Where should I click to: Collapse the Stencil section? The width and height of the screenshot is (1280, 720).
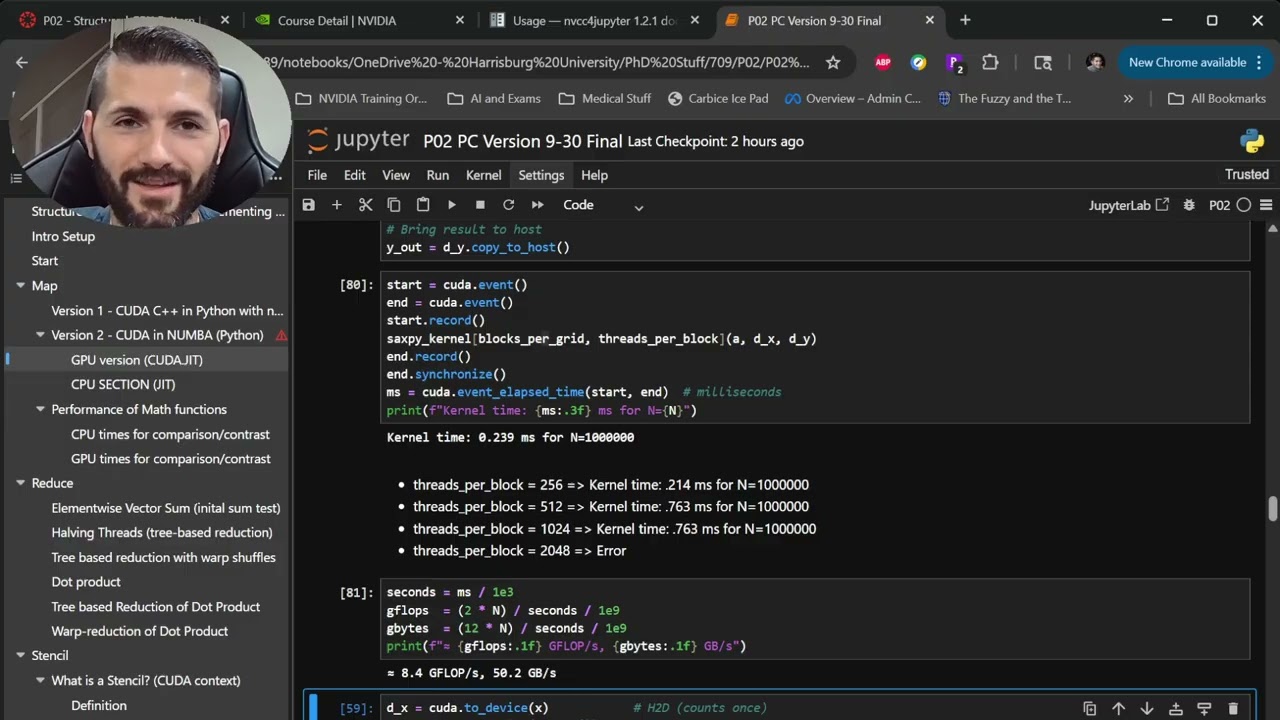(20, 656)
